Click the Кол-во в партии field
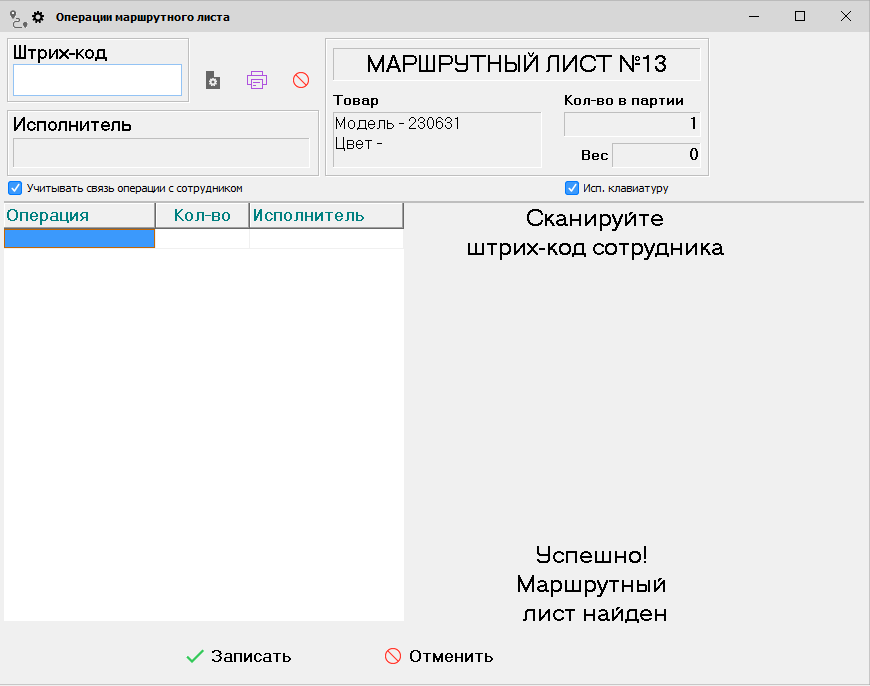The width and height of the screenshot is (870, 686). pos(632,124)
